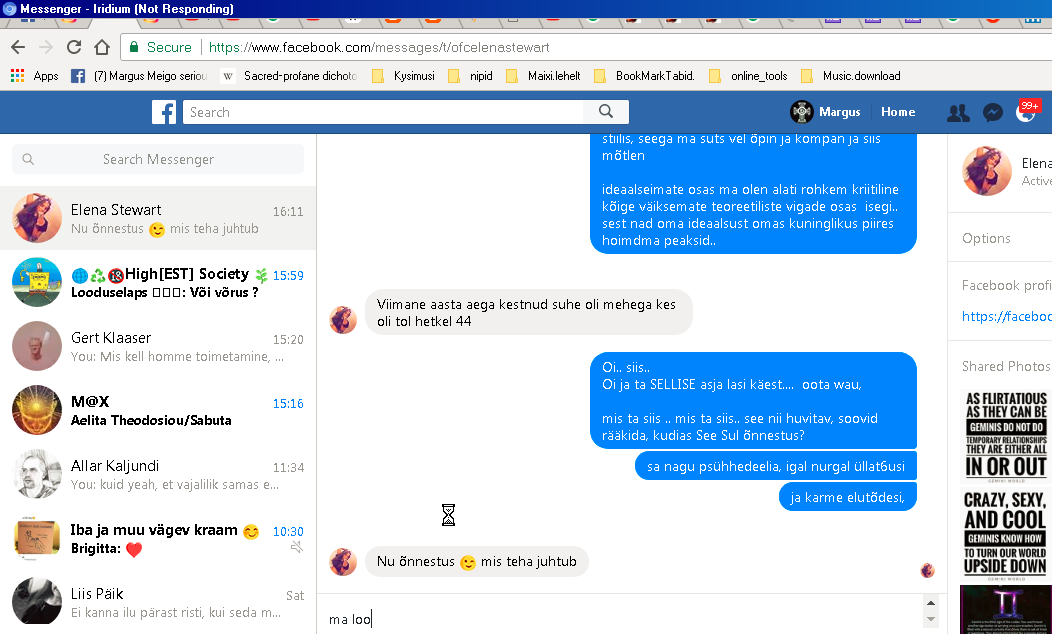Click the magnifier icon in Search Messenger

[28, 159]
